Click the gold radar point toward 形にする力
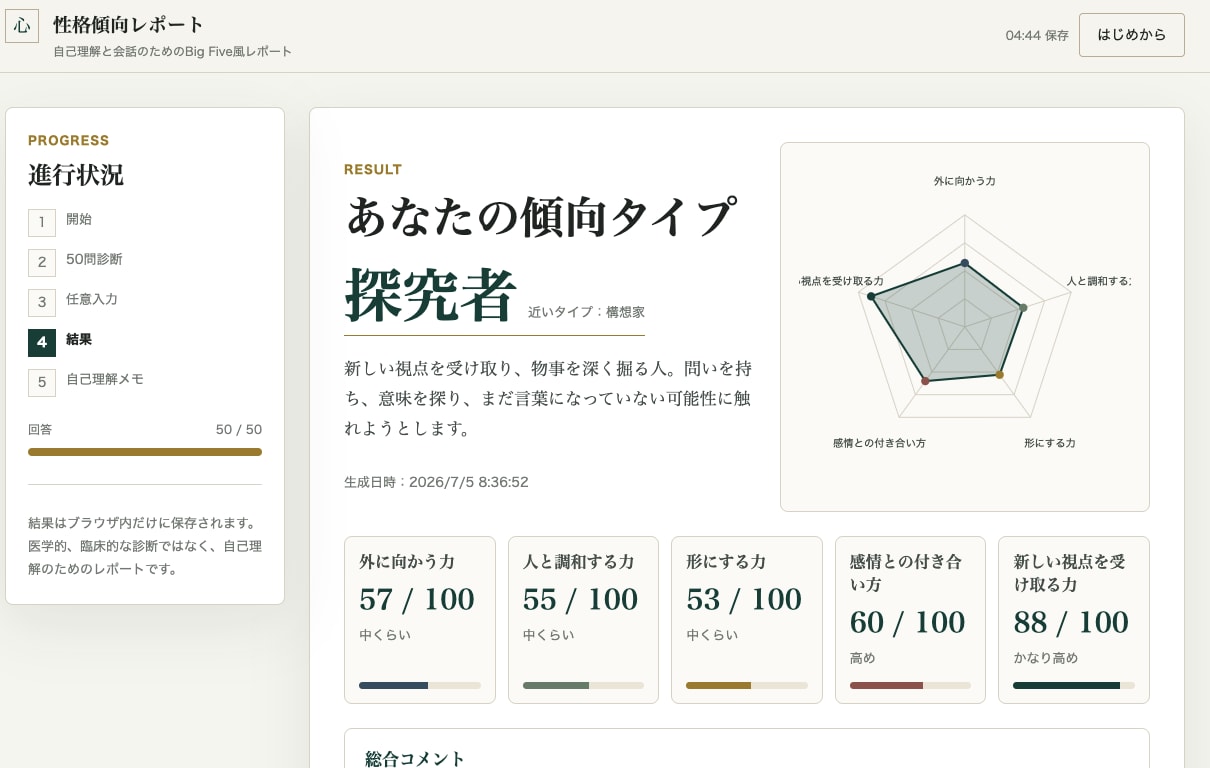The image size is (1210, 768). click(1000, 375)
